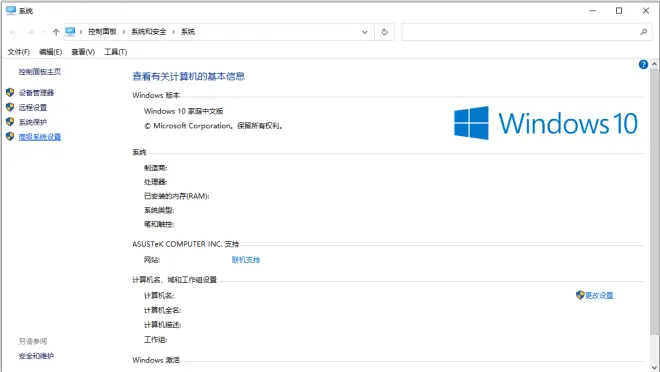
Task: Click the 已安装的内存(RAM) label
Action: coord(176,196)
